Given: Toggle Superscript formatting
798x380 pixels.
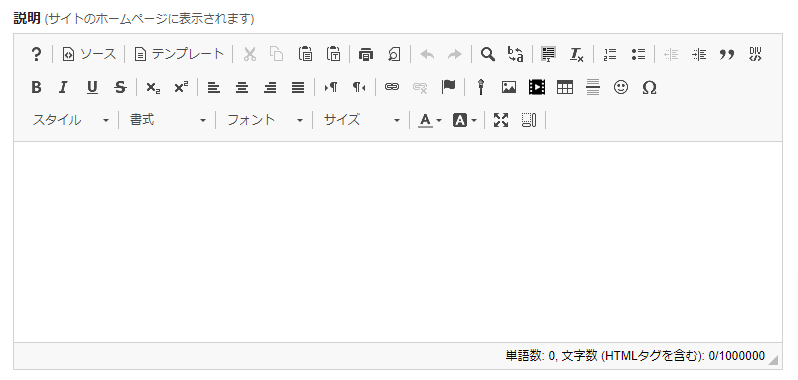Looking at the screenshot, I should coord(181,87).
